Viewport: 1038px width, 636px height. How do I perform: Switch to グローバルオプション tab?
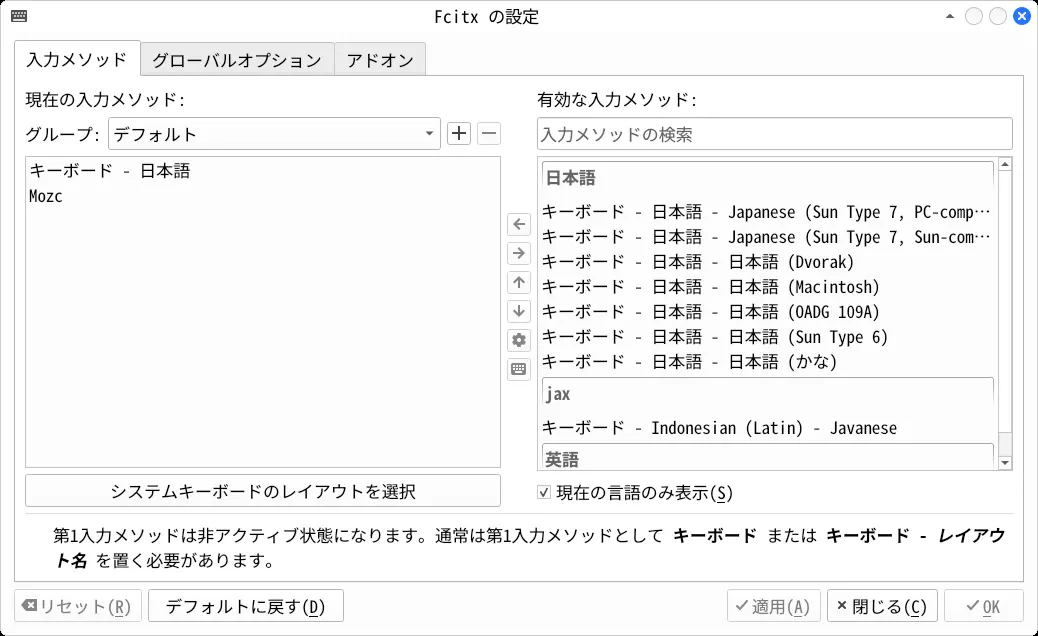[x=237, y=60]
